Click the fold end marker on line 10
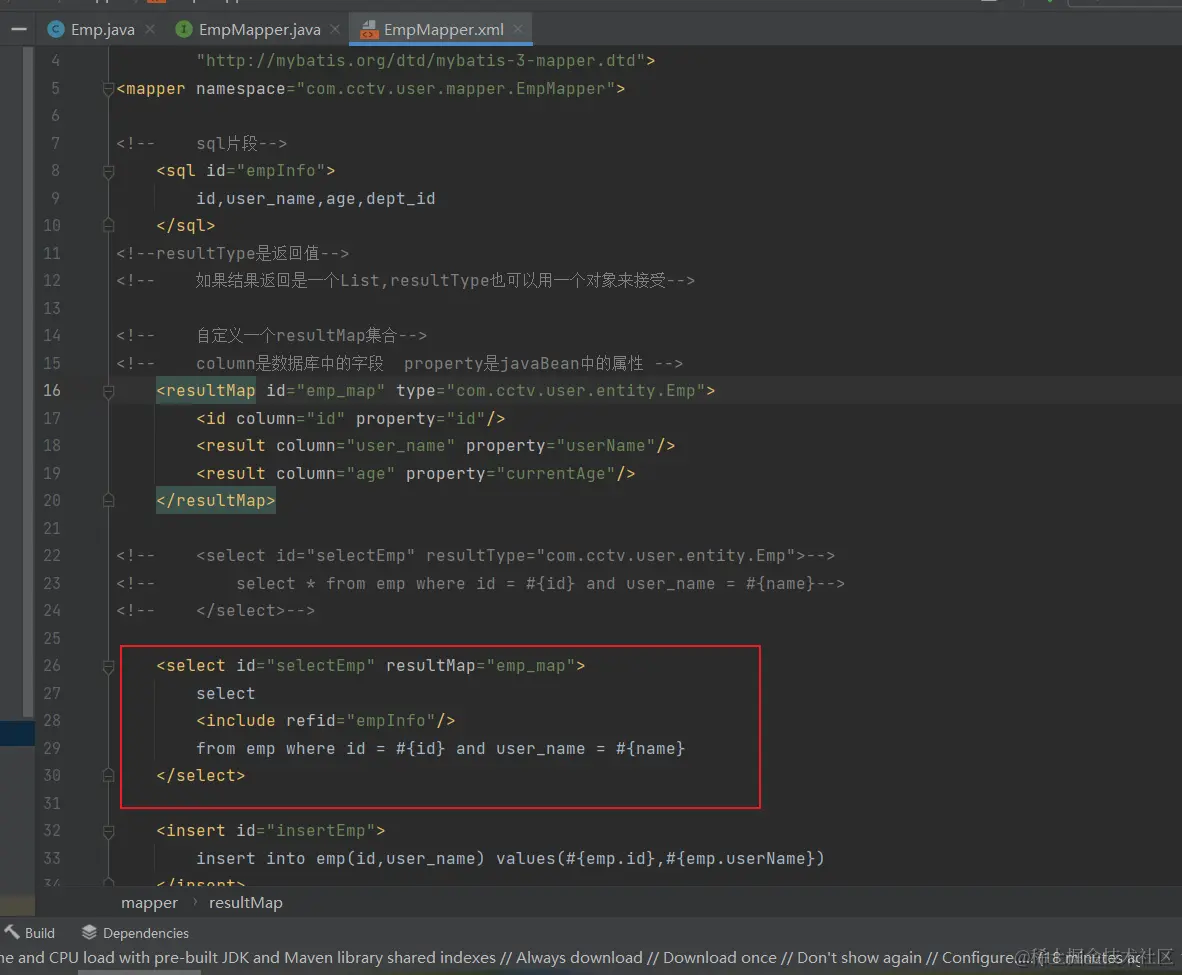 tap(108, 225)
